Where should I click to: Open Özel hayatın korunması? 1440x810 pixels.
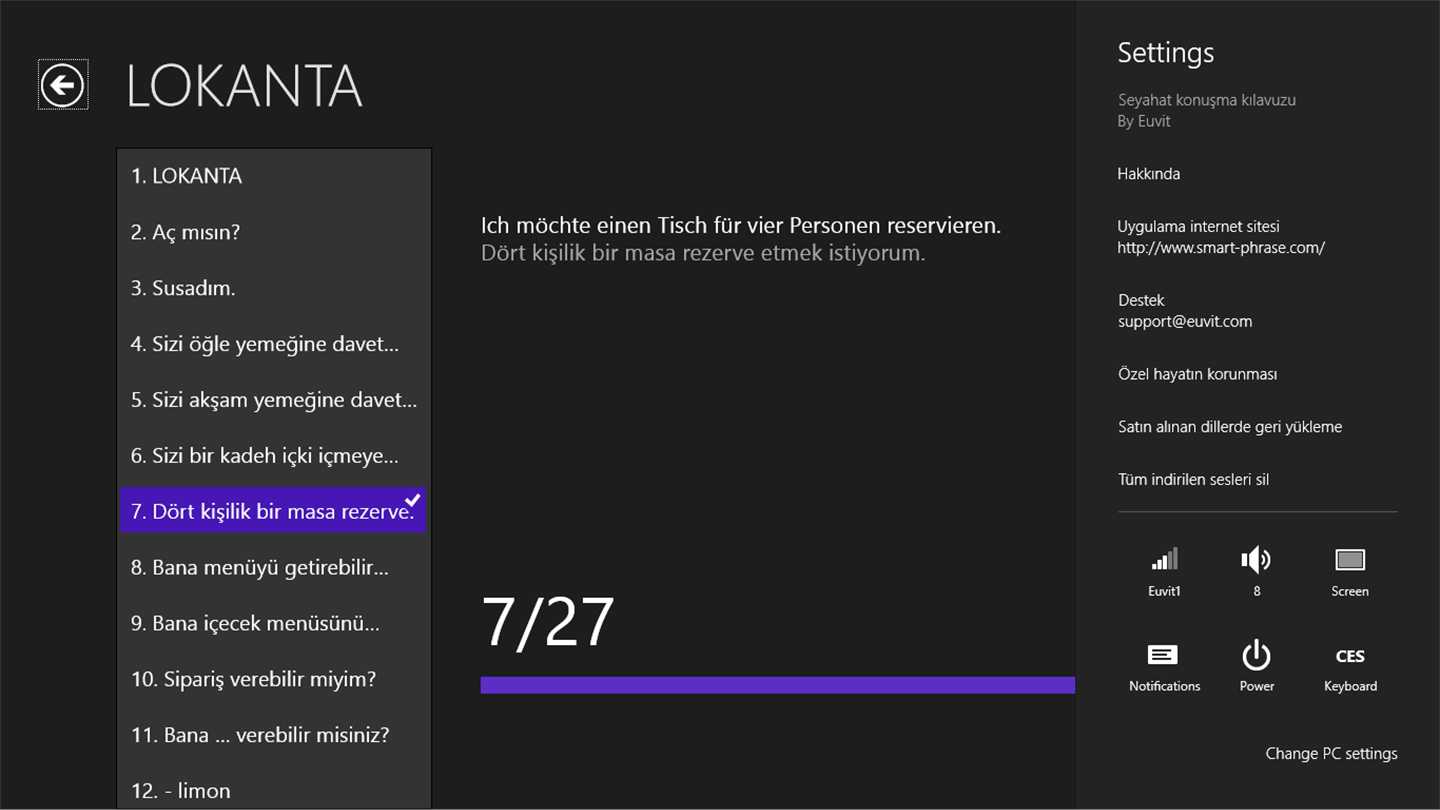tap(1197, 374)
